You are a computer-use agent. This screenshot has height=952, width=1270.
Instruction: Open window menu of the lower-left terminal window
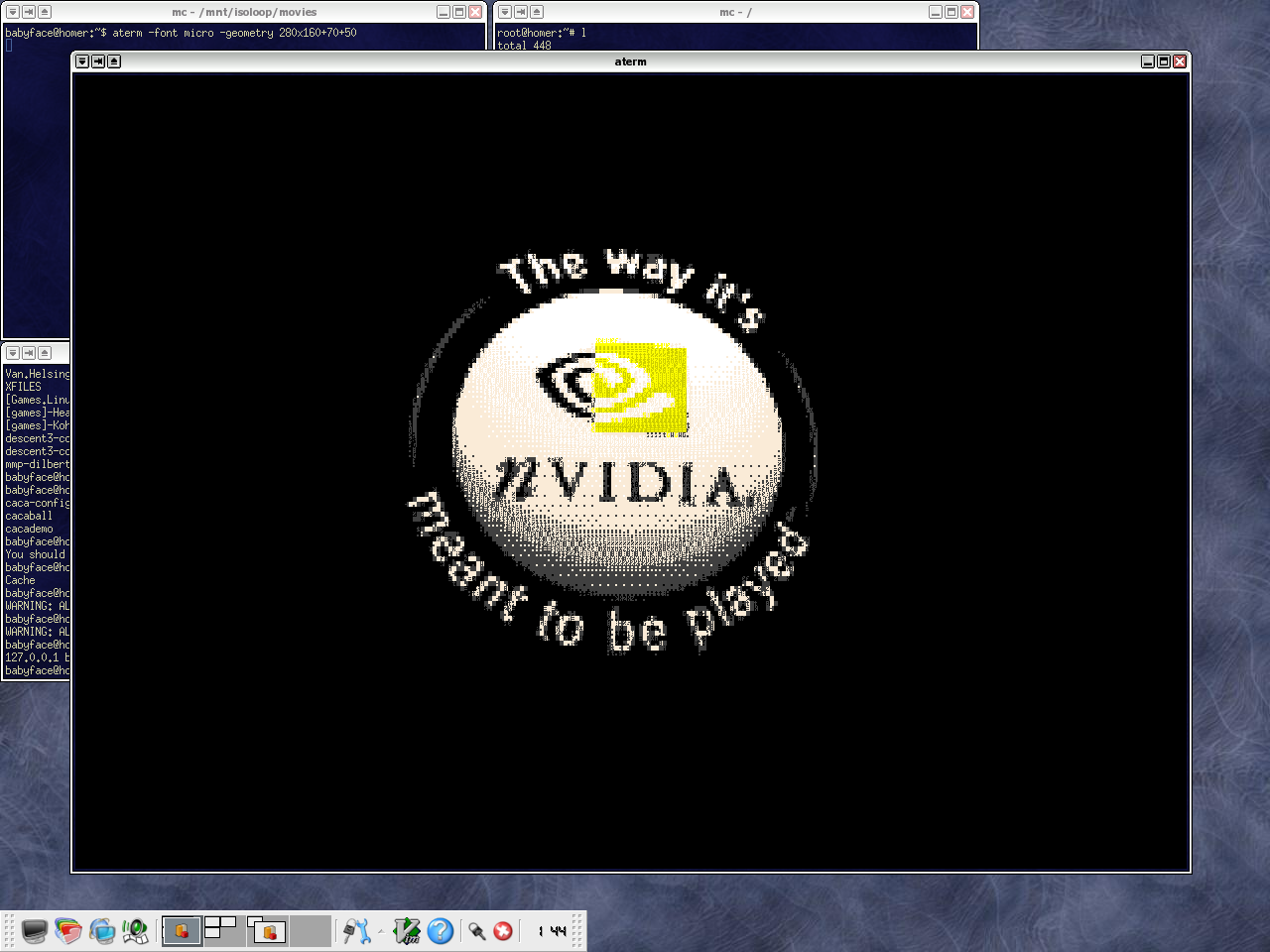[x=13, y=353]
